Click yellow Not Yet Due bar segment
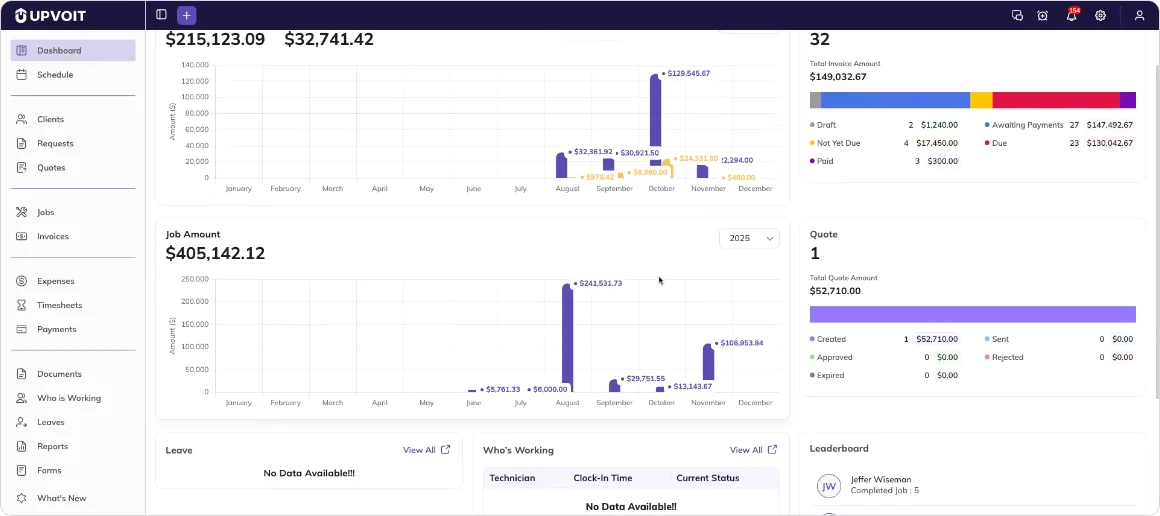The width and height of the screenshot is (1160, 516). [x=981, y=100]
